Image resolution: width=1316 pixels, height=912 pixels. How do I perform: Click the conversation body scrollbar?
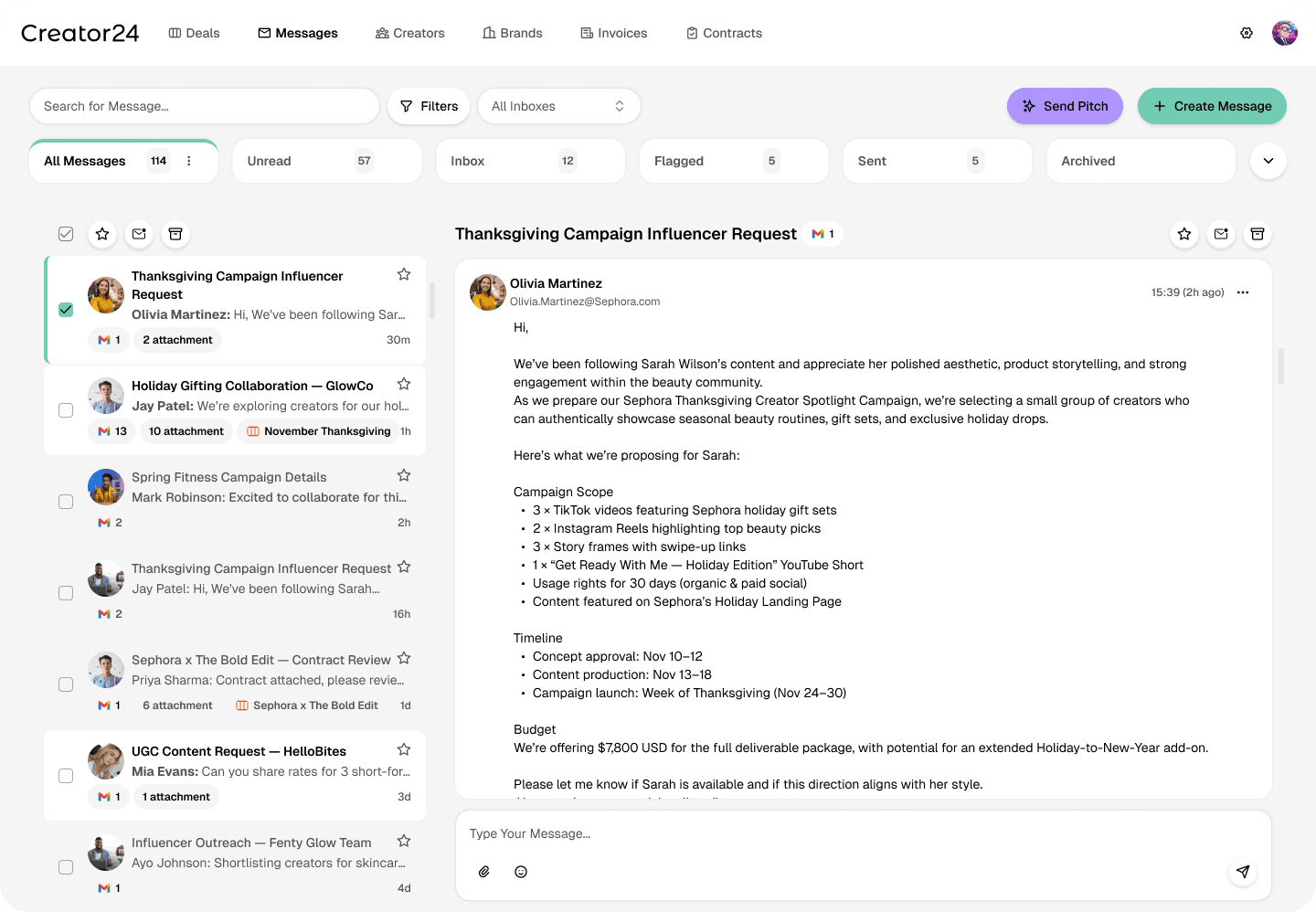1281,366
